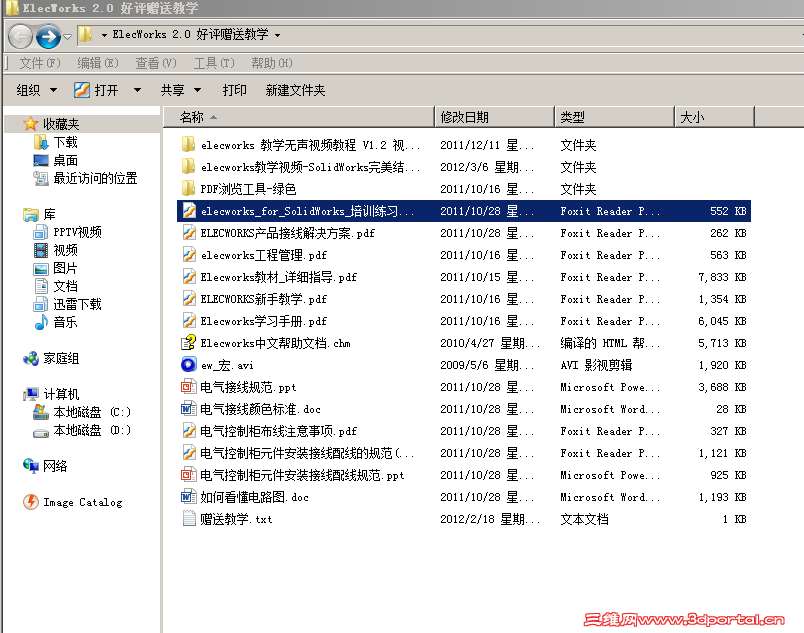
Task: Sort by the 大小 column header
Action: tap(715, 117)
